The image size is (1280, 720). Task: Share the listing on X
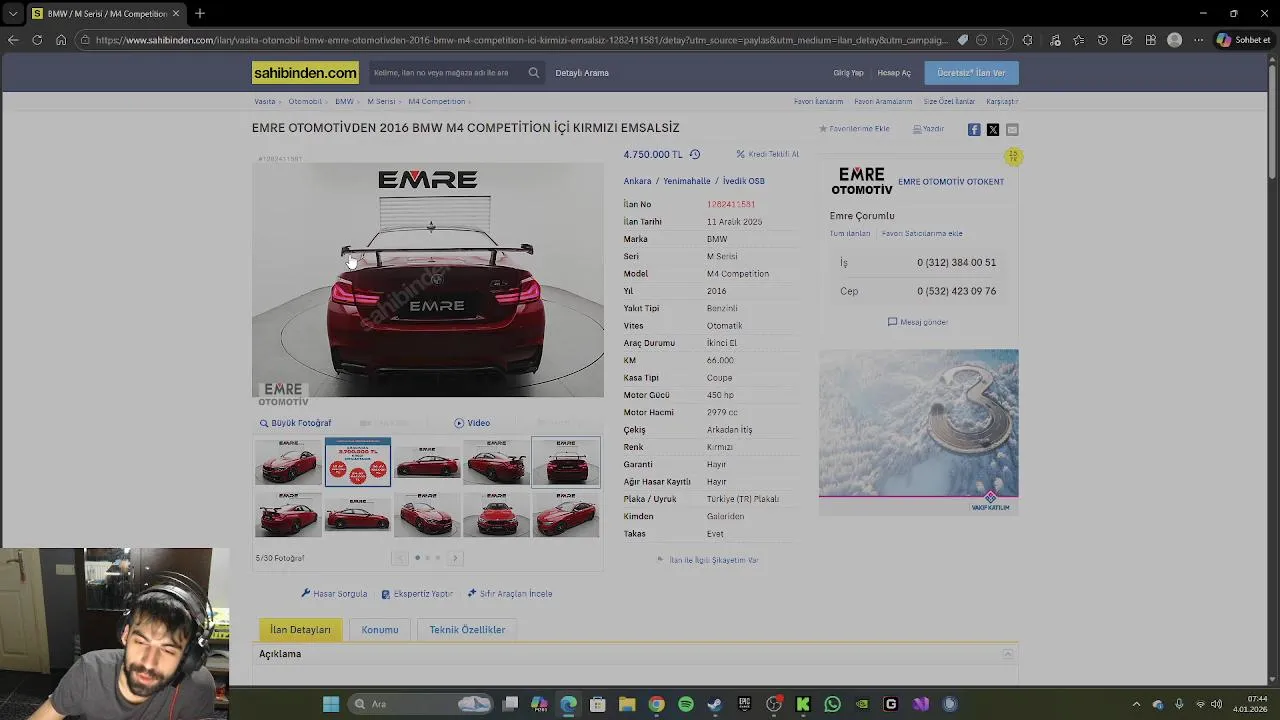tap(993, 130)
